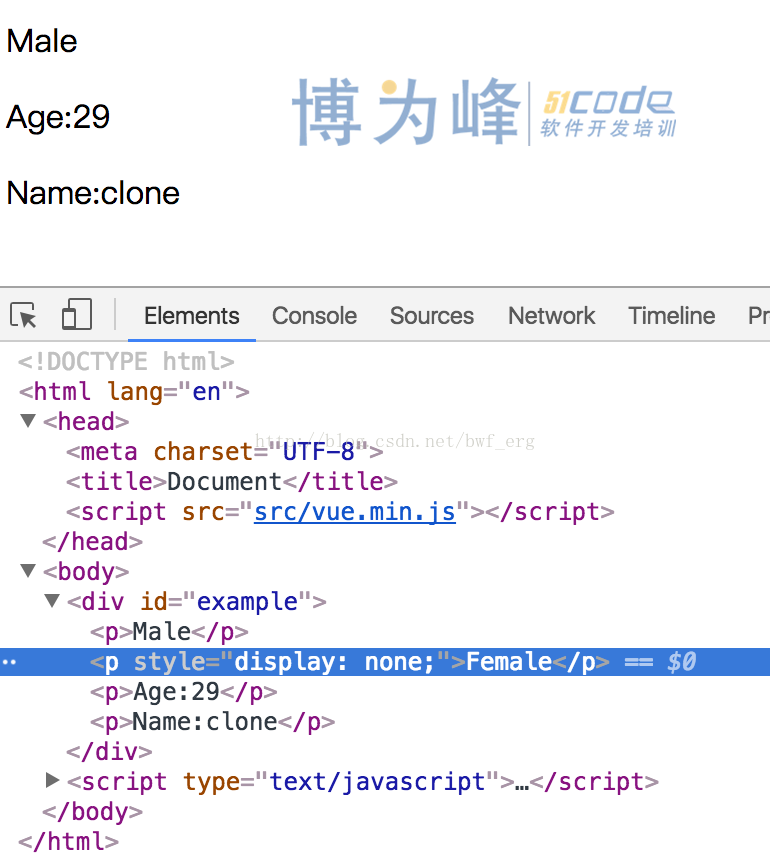This screenshot has height=860, width=770.
Task: Open the ellipsis actions on selected row
Action: pos(9,662)
